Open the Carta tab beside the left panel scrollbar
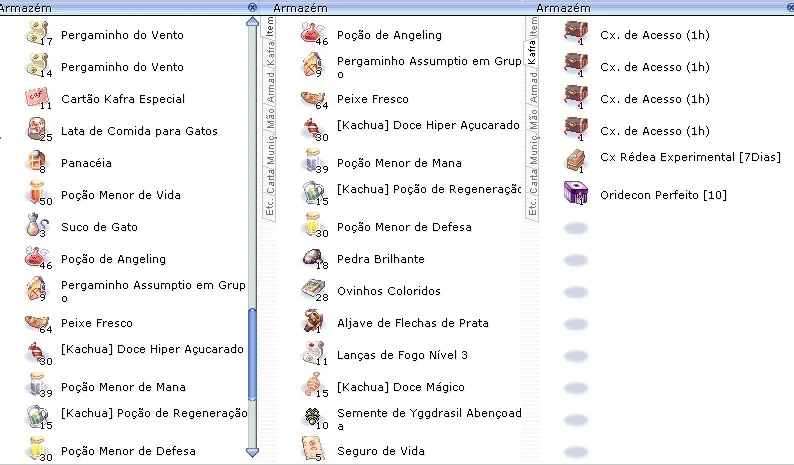Image resolution: width=794 pixels, height=465 pixels. tap(270, 181)
